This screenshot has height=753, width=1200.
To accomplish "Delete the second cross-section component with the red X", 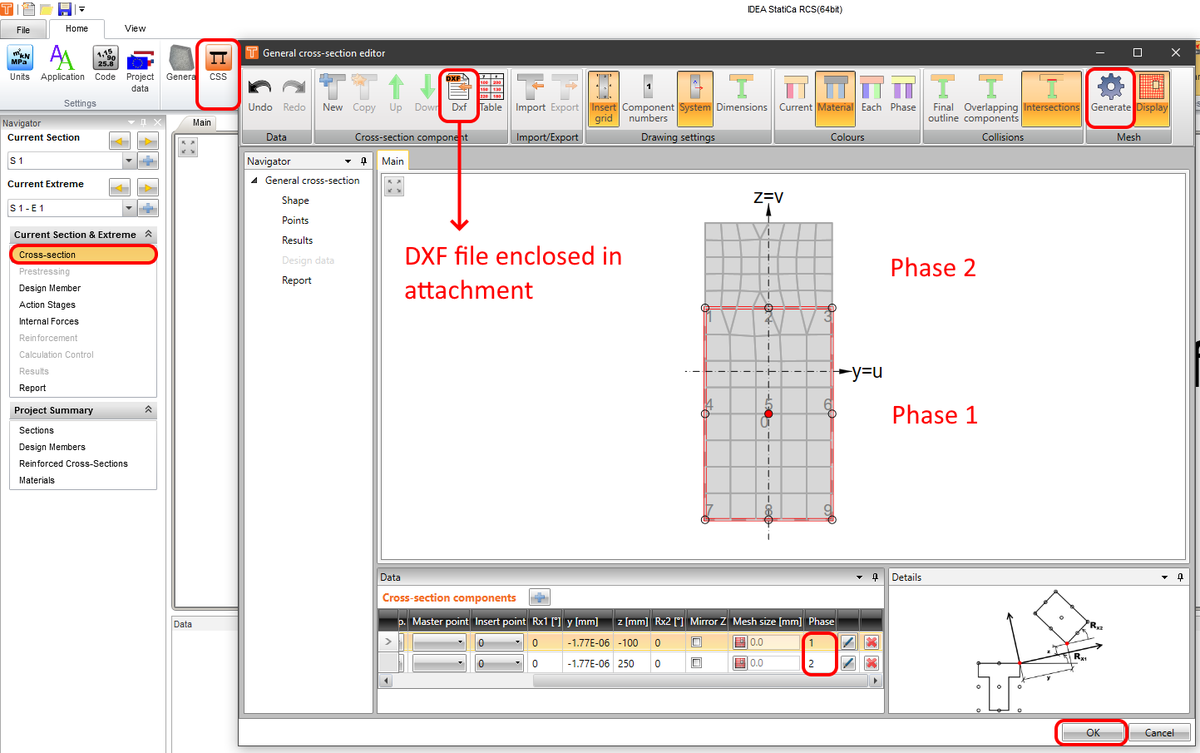I will click(871, 662).
